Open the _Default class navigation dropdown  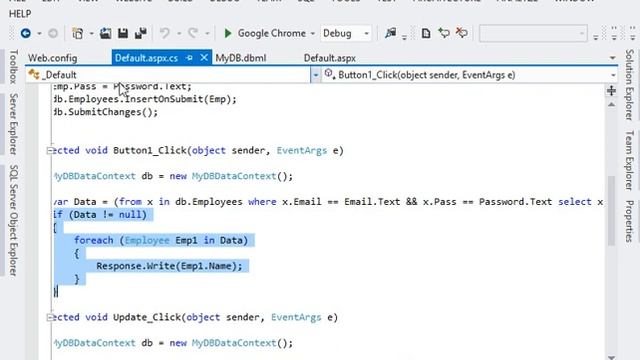[x=316, y=75]
